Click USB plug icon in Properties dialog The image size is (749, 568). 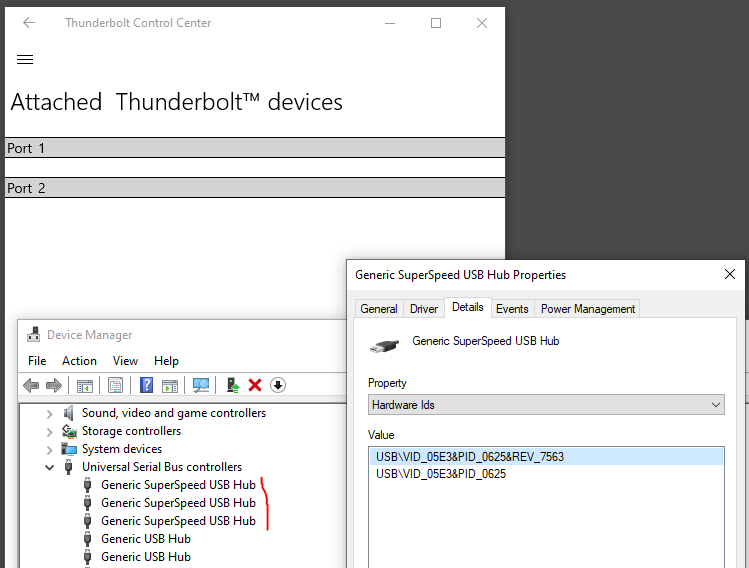[x=384, y=345]
